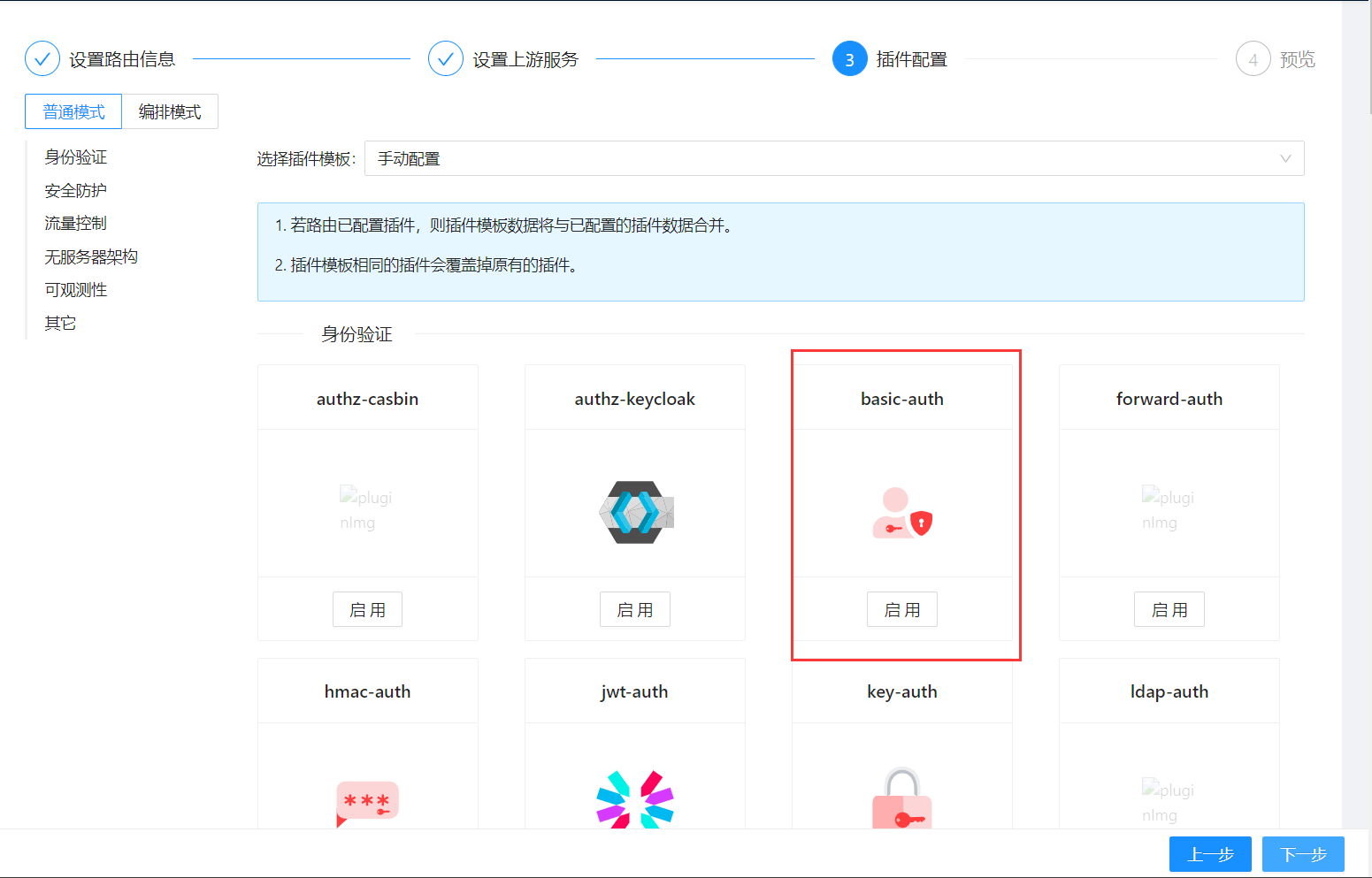This screenshot has width=1372, height=878.
Task: Proceed with 下一步 button
Action: pos(1303,854)
